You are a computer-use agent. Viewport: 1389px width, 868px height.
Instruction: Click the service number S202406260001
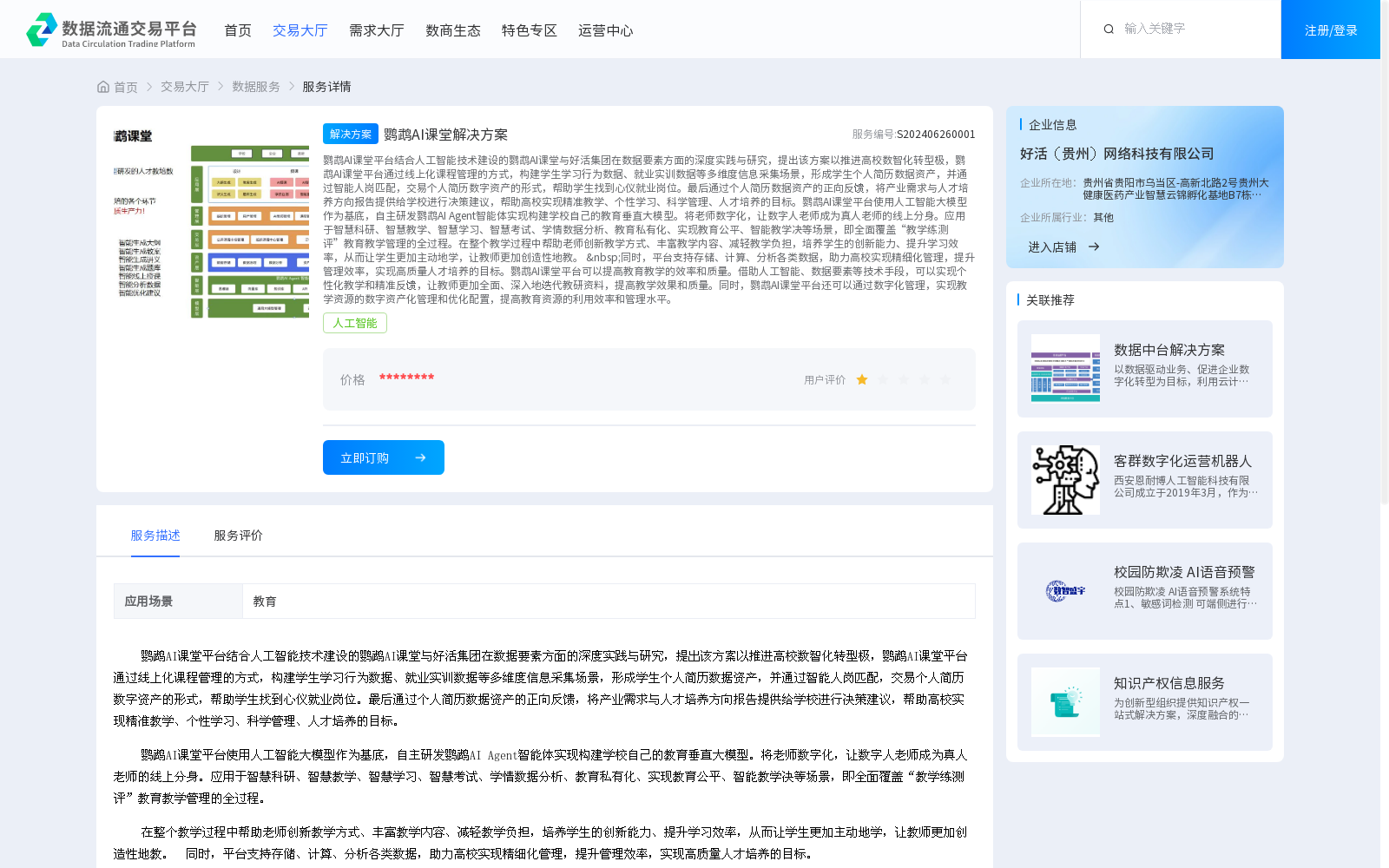[x=936, y=135]
